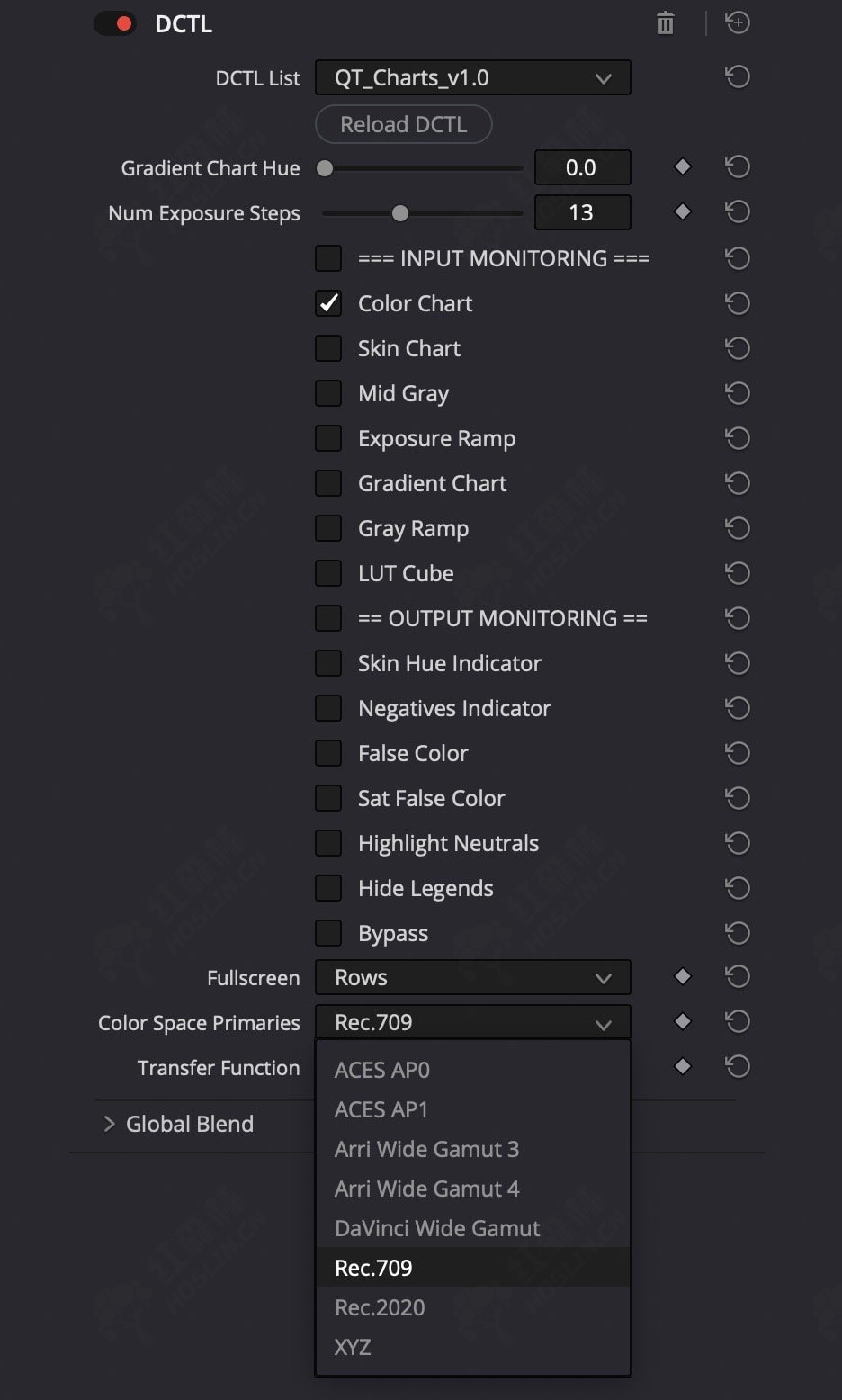Image resolution: width=842 pixels, height=1400 pixels.
Task: Open the Fullscreen Rows dropdown
Action: pyautogui.click(x=472, y=977)
